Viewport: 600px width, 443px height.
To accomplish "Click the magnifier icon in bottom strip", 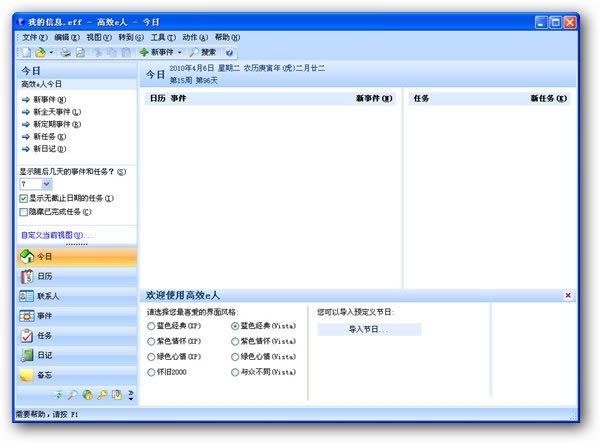I will click(73, 394).
